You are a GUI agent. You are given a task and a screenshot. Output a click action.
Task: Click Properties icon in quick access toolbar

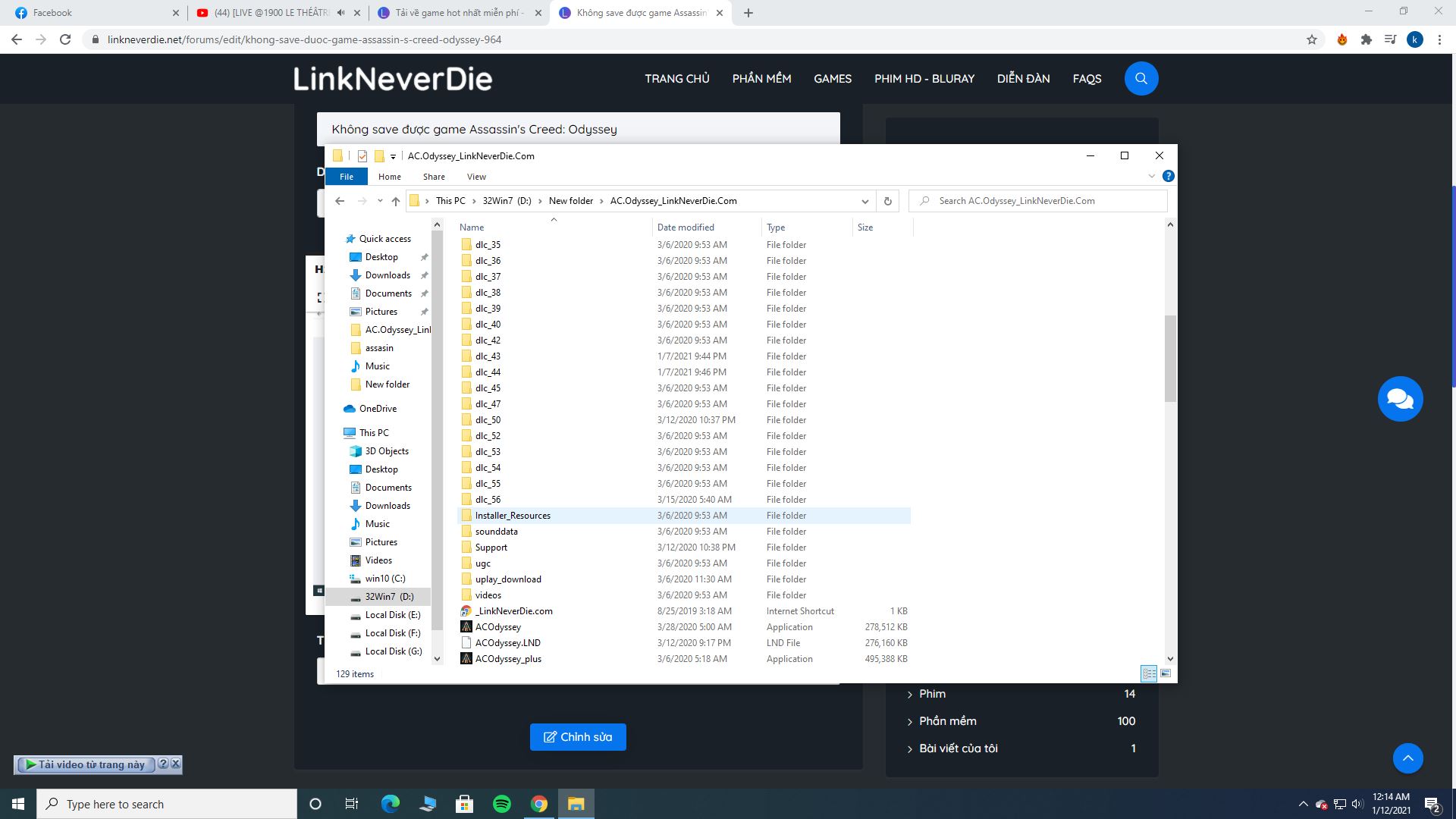[362, 156]
